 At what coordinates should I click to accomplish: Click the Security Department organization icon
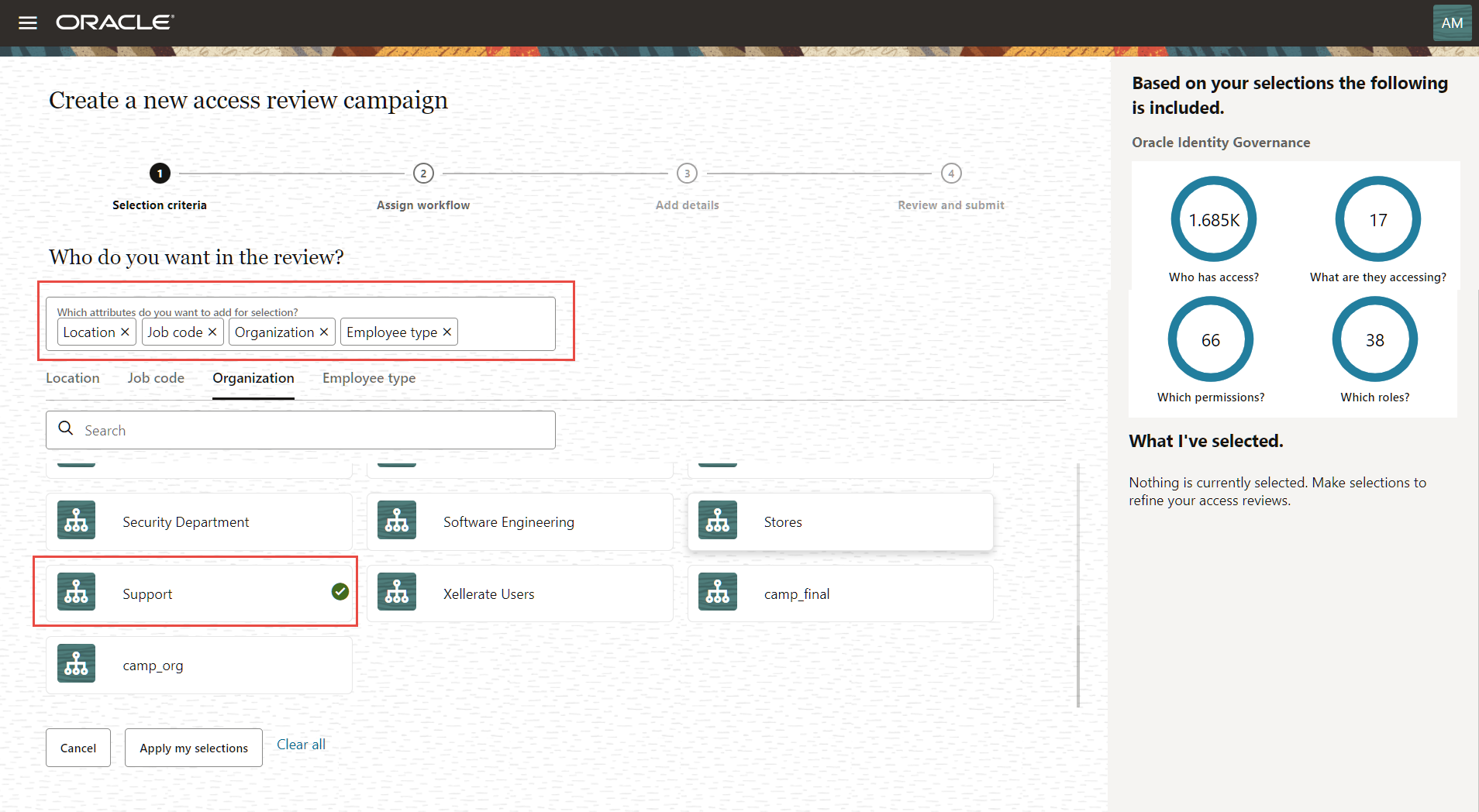coord(76,521)
